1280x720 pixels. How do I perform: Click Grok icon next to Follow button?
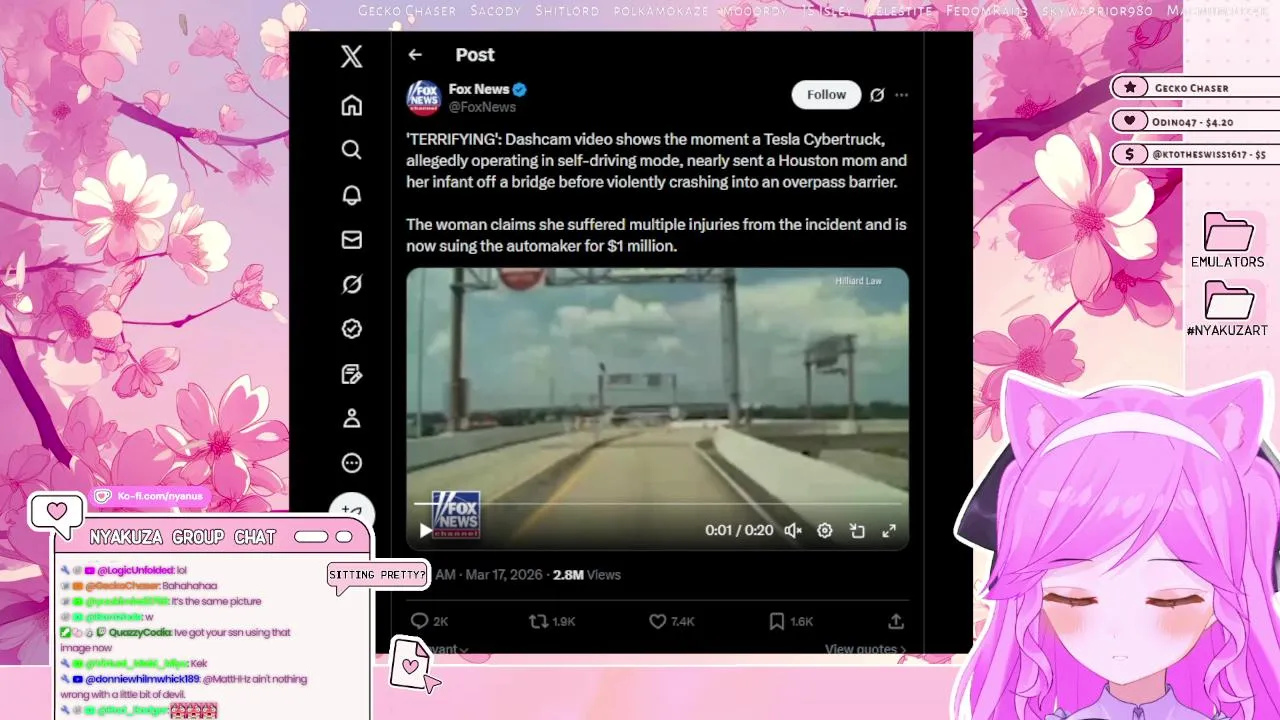click(x=877, y=95)
